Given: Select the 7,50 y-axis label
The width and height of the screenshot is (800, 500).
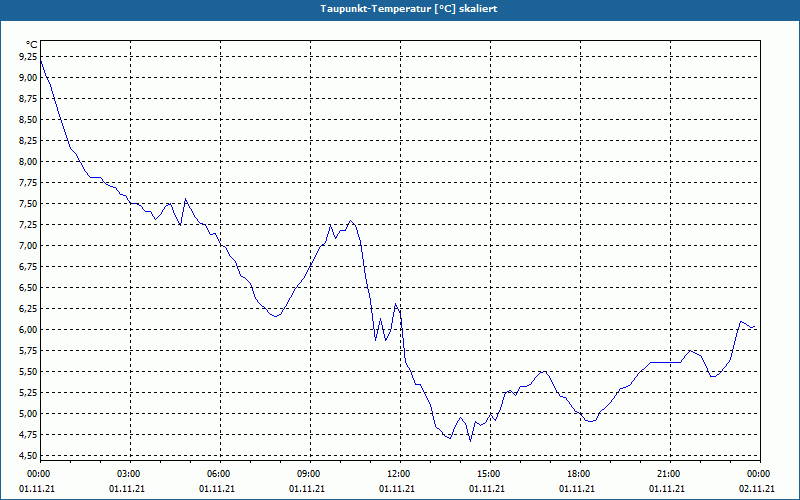Looking at the screenshot, I should pyautogui.click(x=28, y=204).
